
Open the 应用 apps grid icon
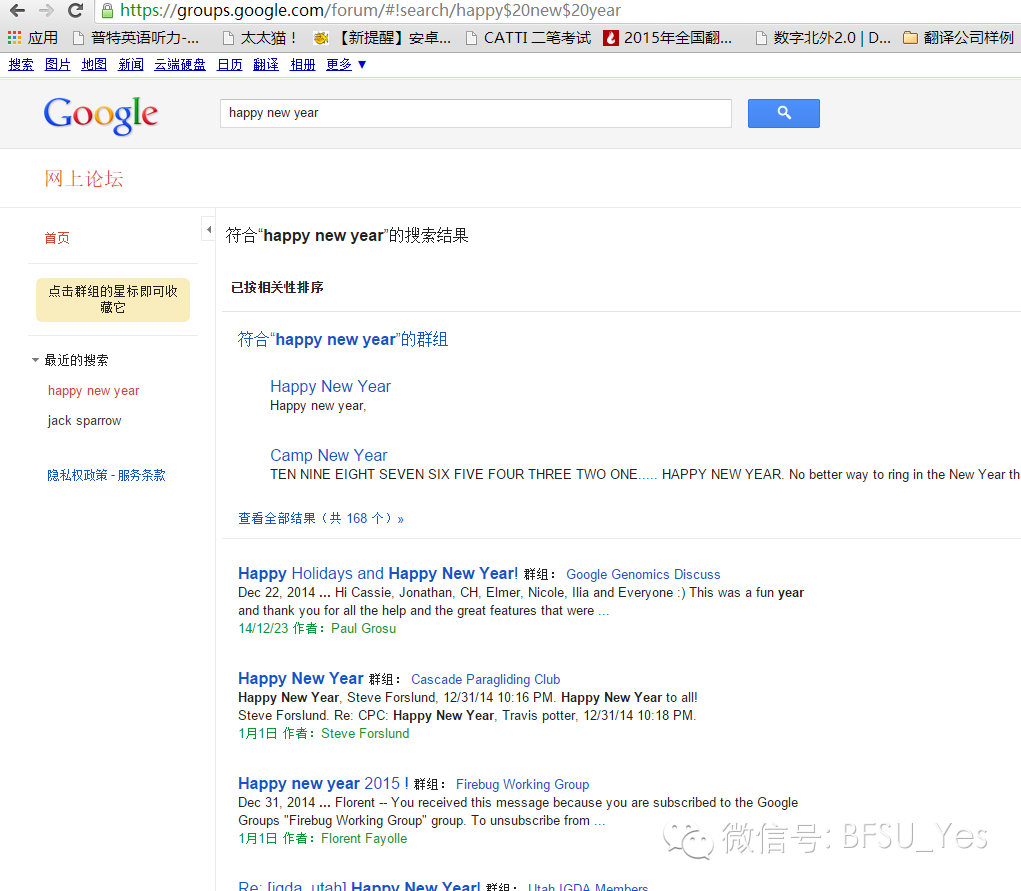[x=14, y=38]
